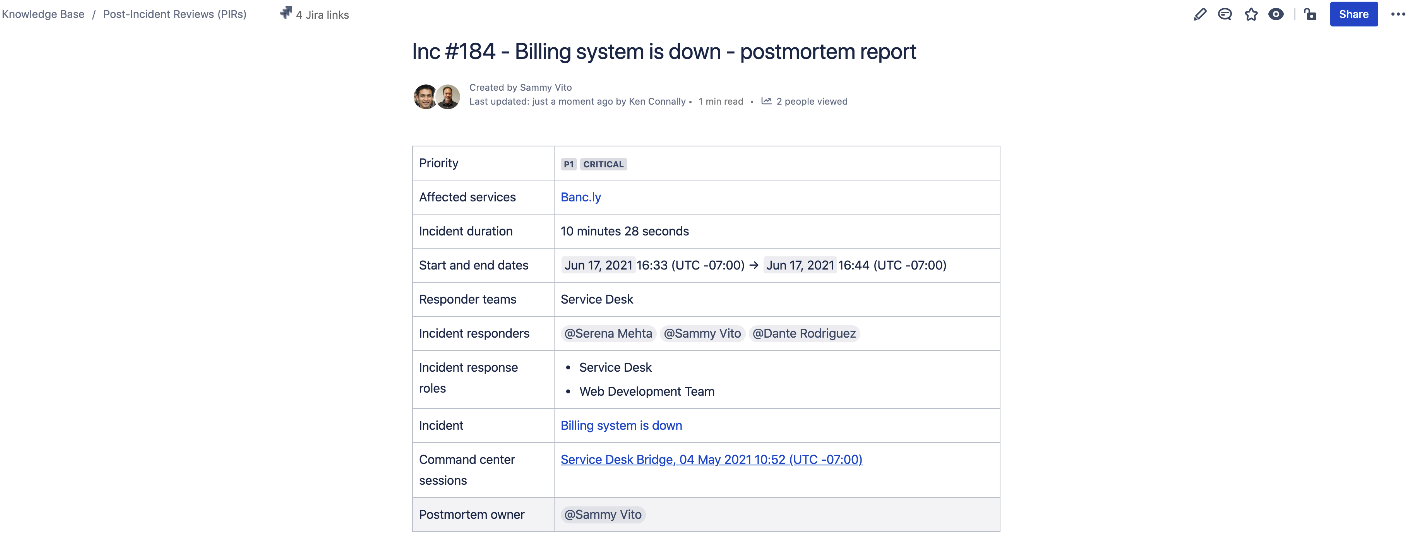Click the Jun 17, 2021 start date
Screen dimensions: 1417x545
pos(598,265)
